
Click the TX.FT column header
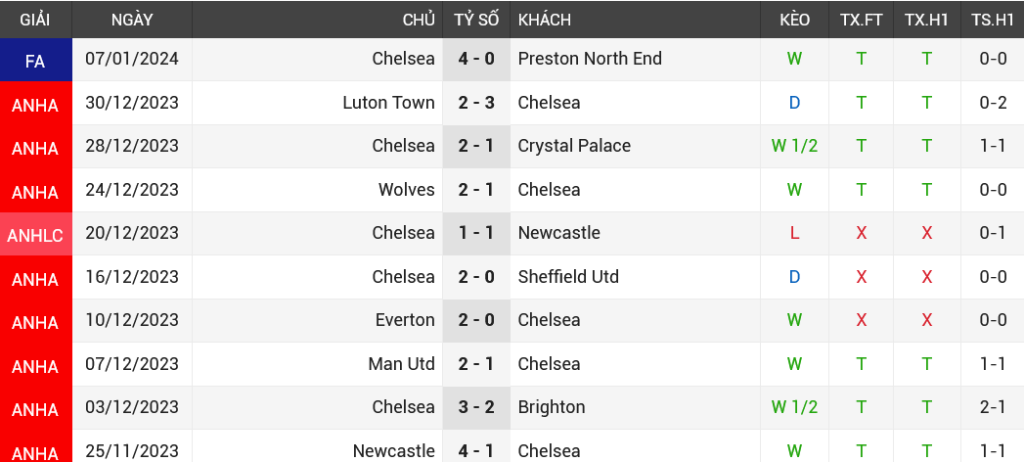click(x=861, y=20)
